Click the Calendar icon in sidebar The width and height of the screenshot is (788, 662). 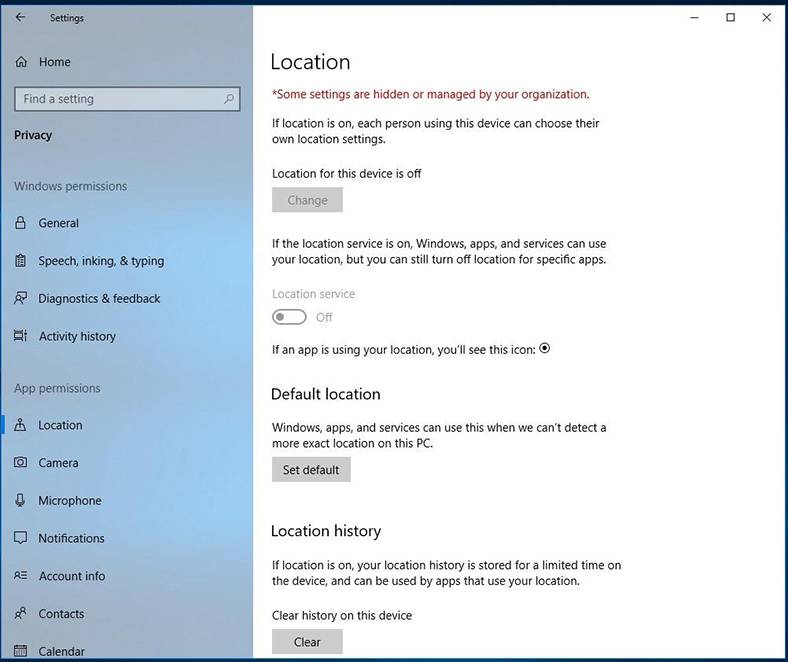click(x=20, y=651)
